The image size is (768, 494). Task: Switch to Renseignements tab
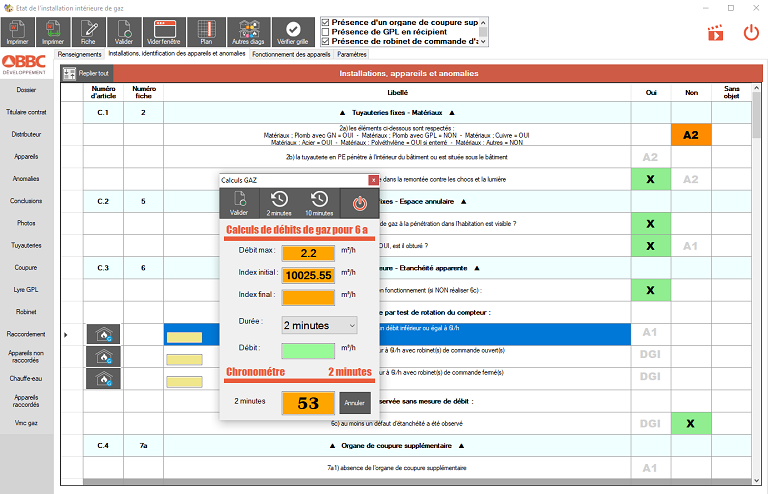coord(79,54)
